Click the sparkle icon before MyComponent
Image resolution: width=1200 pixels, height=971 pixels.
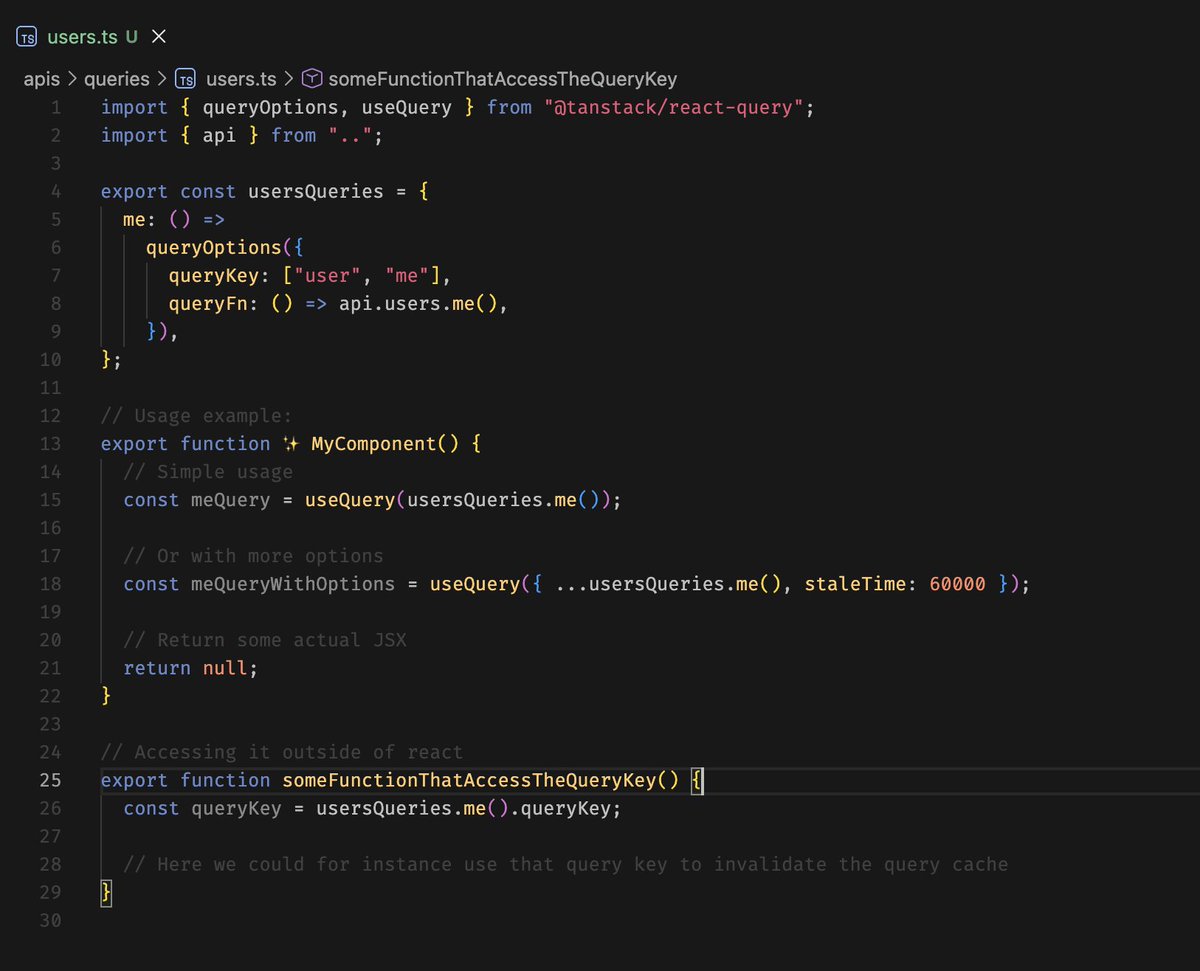tap(291, 443)
